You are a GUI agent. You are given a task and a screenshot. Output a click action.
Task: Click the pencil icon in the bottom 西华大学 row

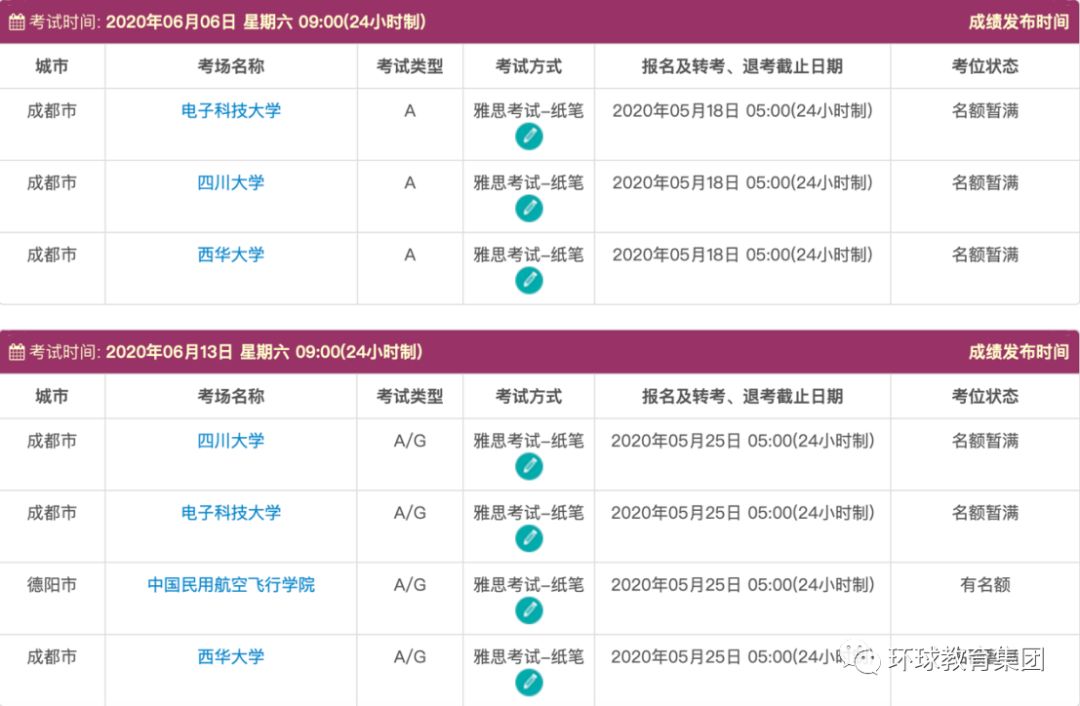pyautogui.click(x=528, y=682)
